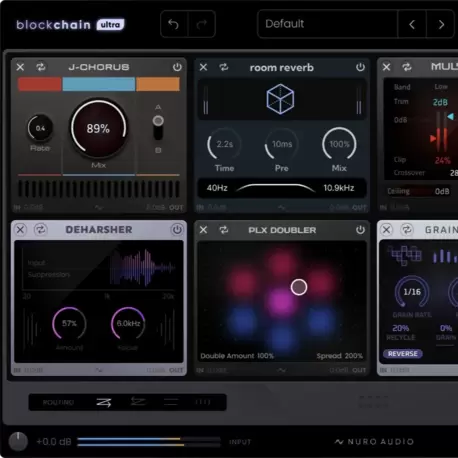The height and width of the screenshot is (458, 458).
Task: Click the blockchain ultra logo
Action: (70, 25)
